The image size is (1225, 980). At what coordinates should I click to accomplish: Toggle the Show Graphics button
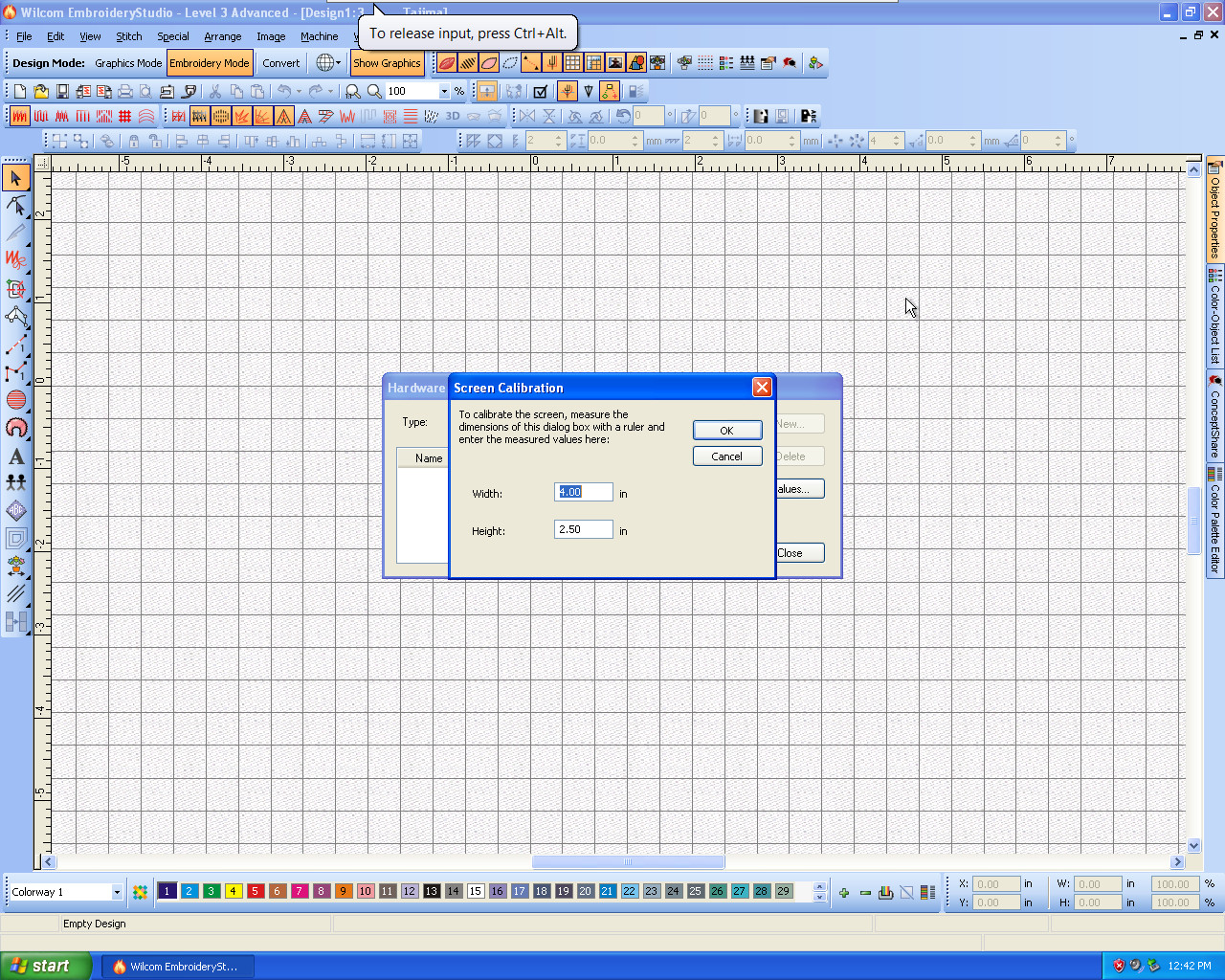pos(387,63)
